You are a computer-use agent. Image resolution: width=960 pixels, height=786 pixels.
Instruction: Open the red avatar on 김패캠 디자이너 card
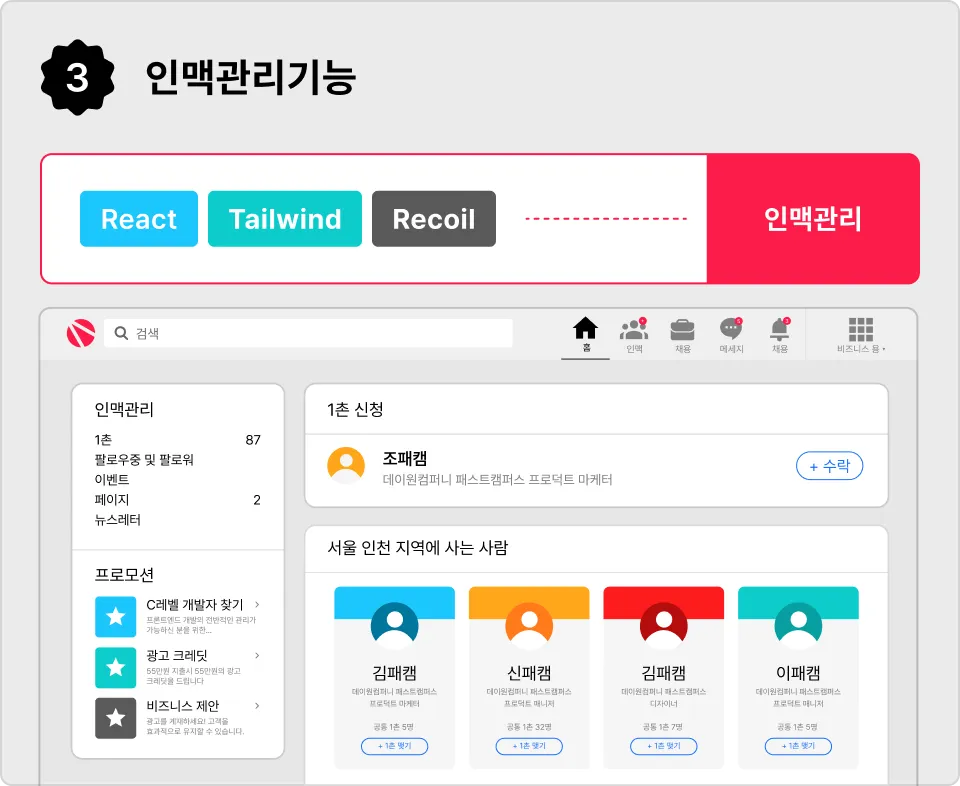click(664, 626)
